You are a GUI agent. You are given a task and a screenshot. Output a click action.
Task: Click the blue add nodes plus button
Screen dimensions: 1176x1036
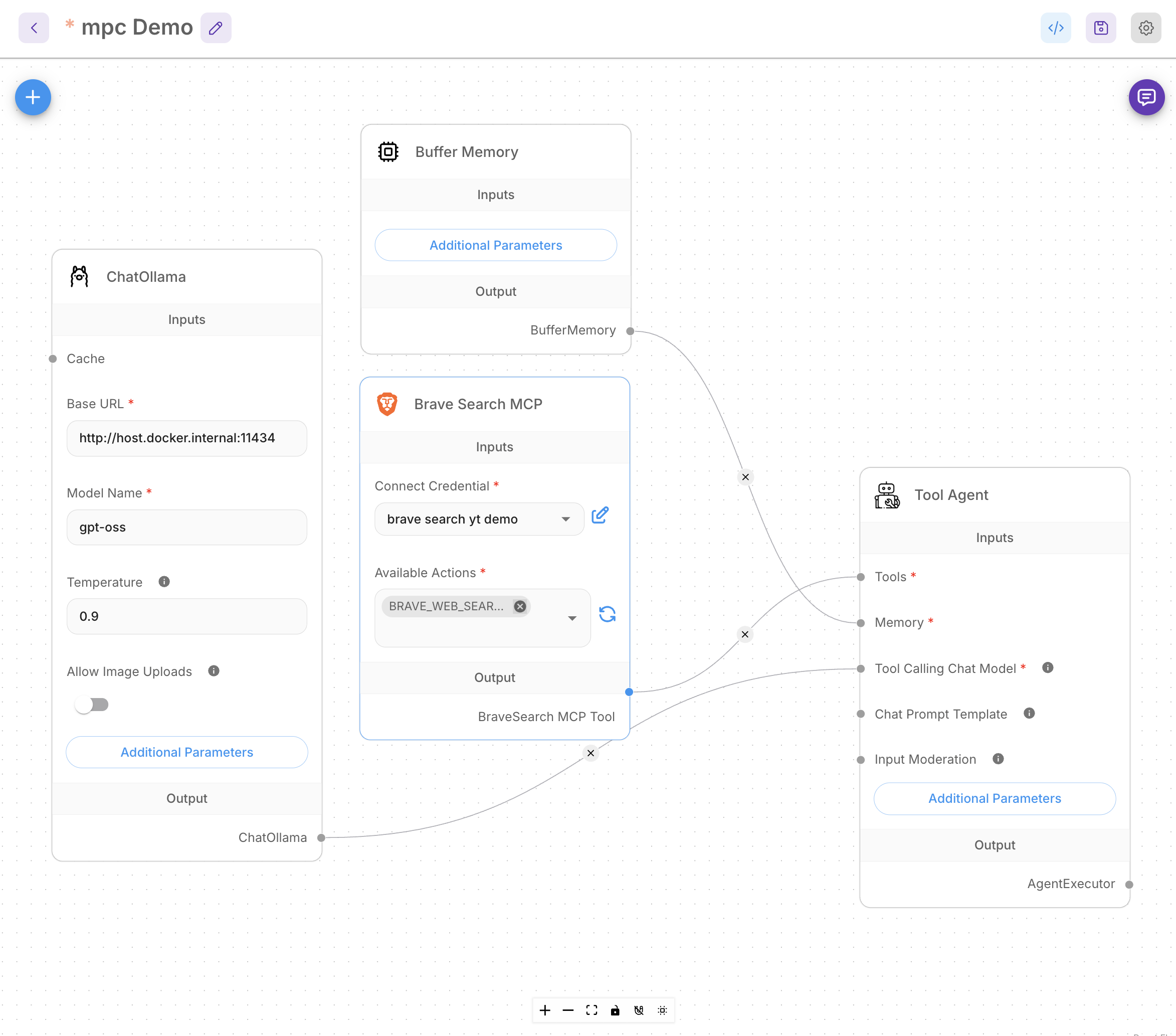point(33,97)
